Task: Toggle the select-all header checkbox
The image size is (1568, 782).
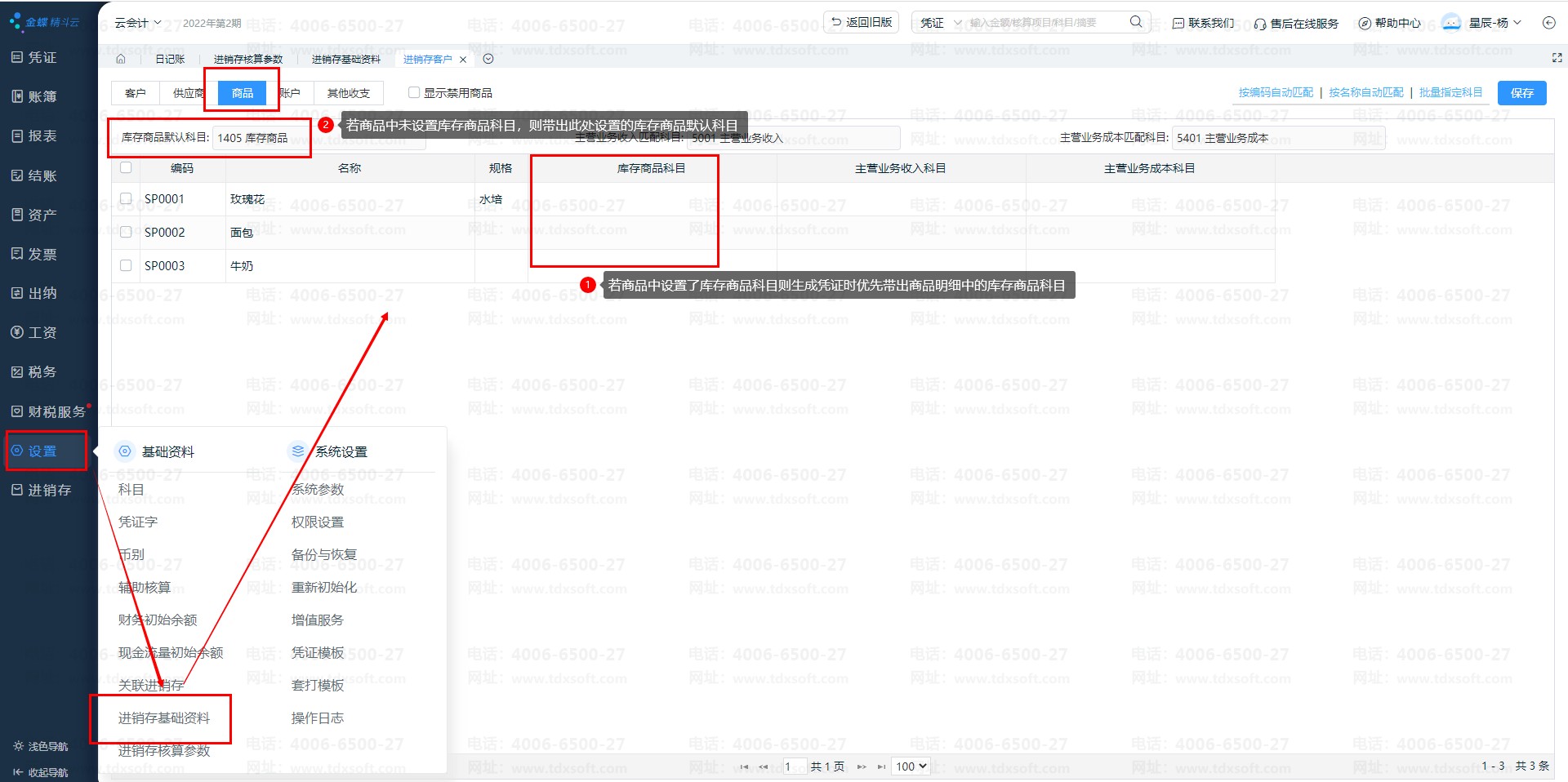Action: 126,167
